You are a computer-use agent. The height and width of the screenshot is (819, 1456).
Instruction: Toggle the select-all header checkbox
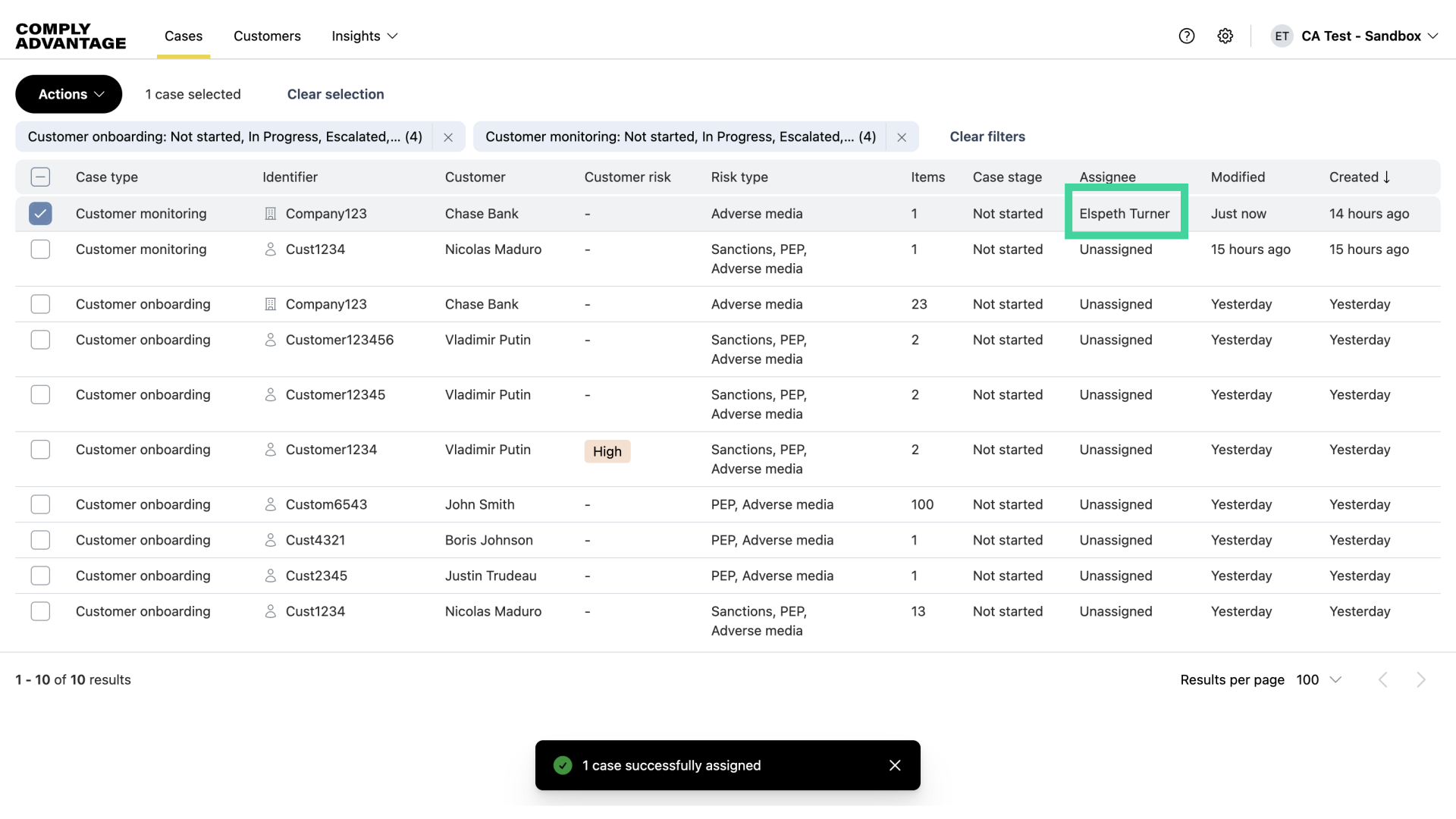pos(40,177)
